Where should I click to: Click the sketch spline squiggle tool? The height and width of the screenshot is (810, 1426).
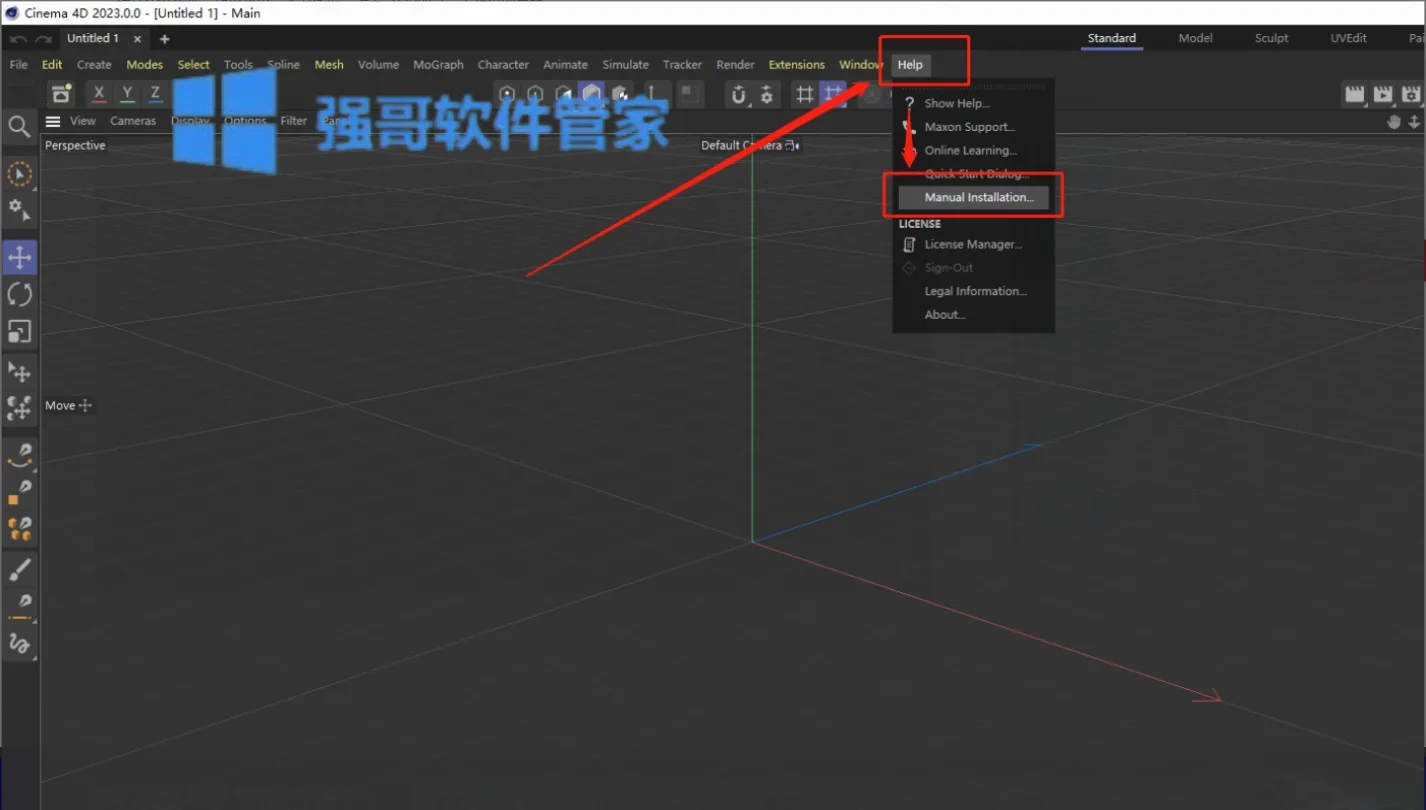point(20,643)
